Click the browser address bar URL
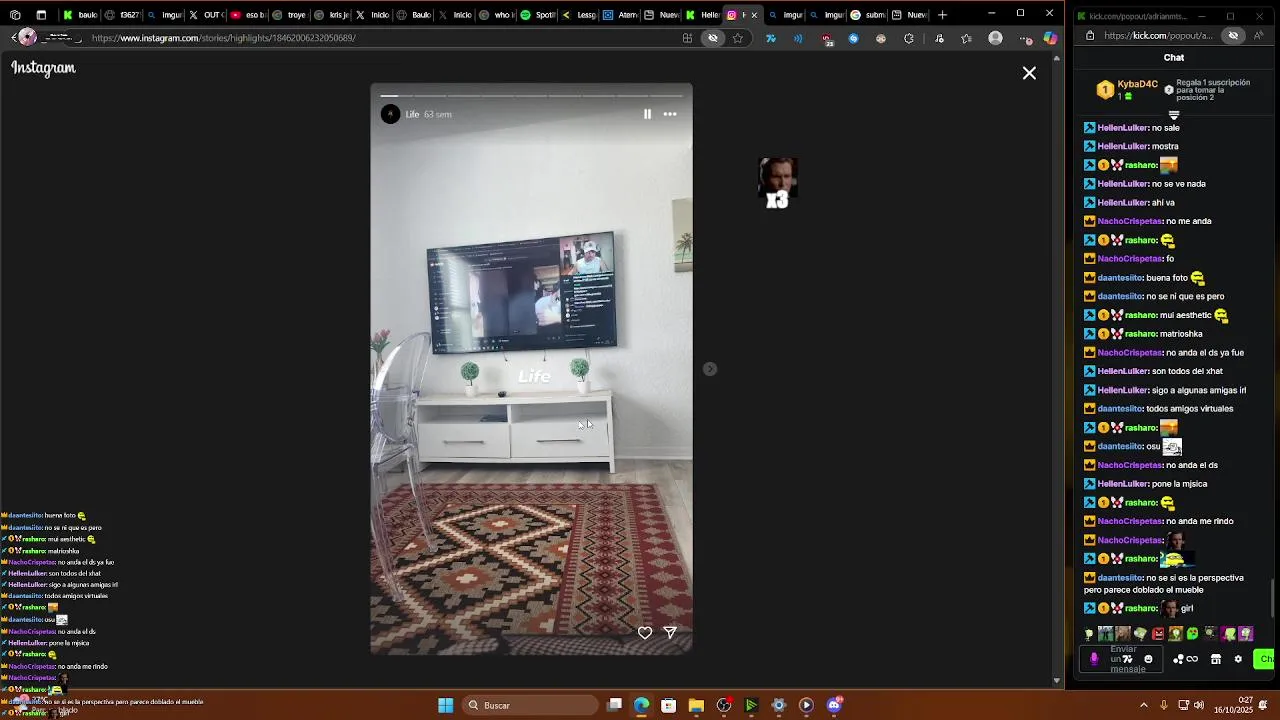 coord(223,38)
